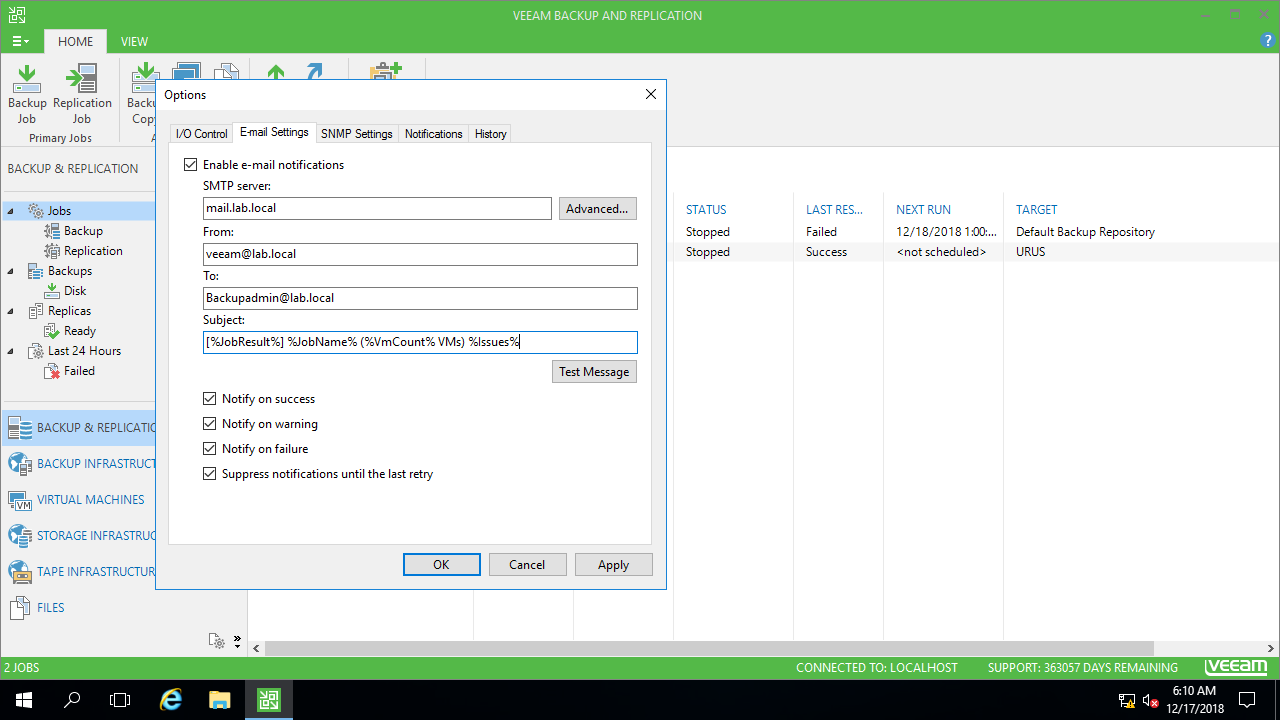Click the help question mark icon

click(x=1268, y=41)
